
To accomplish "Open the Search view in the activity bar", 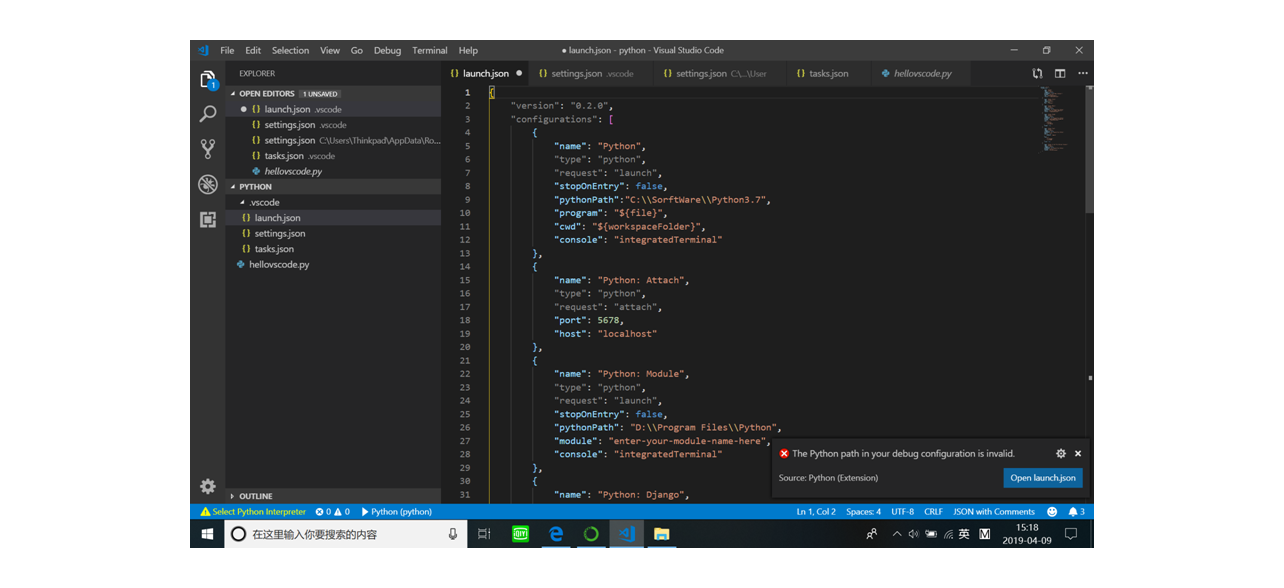I will click(x=208, y=114).
